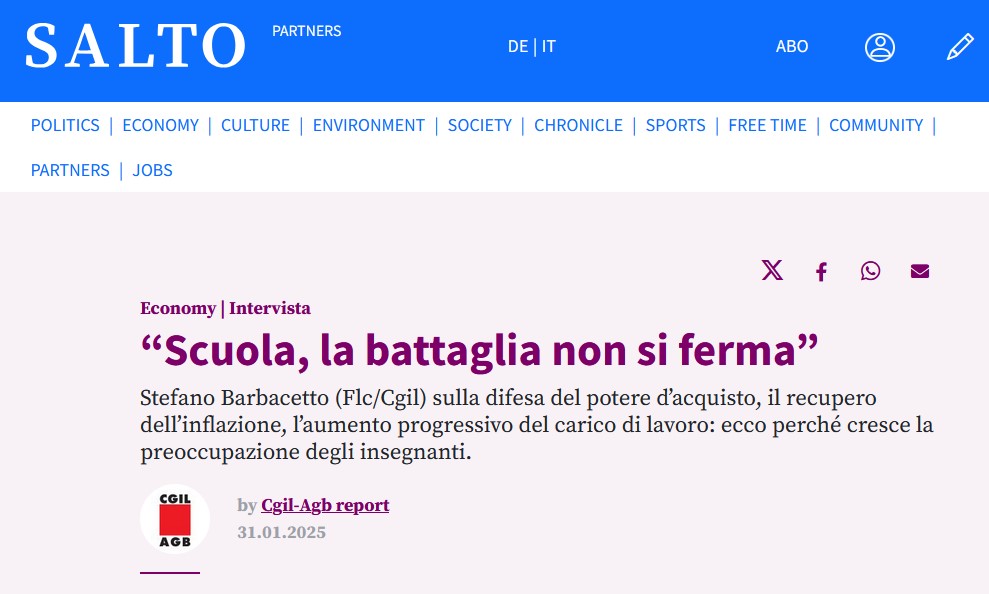Share article via WhatsApp icon
This screenshot has width=989, height=594.
tap(870, 271)
